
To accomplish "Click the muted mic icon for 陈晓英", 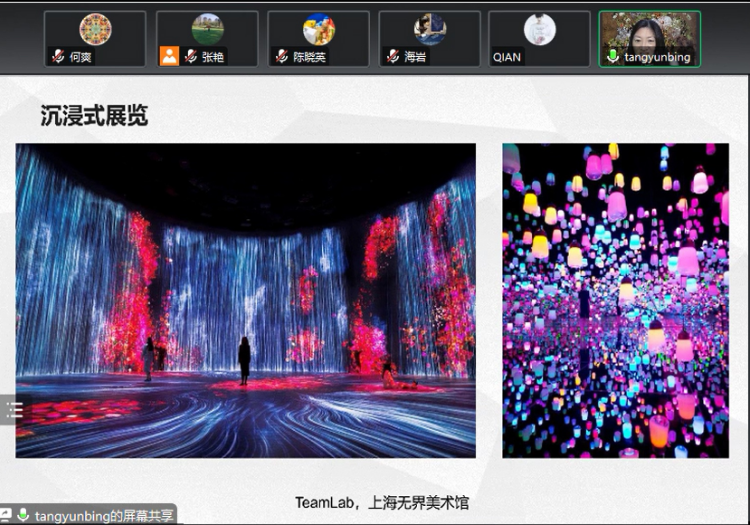I will coord(281,57).
